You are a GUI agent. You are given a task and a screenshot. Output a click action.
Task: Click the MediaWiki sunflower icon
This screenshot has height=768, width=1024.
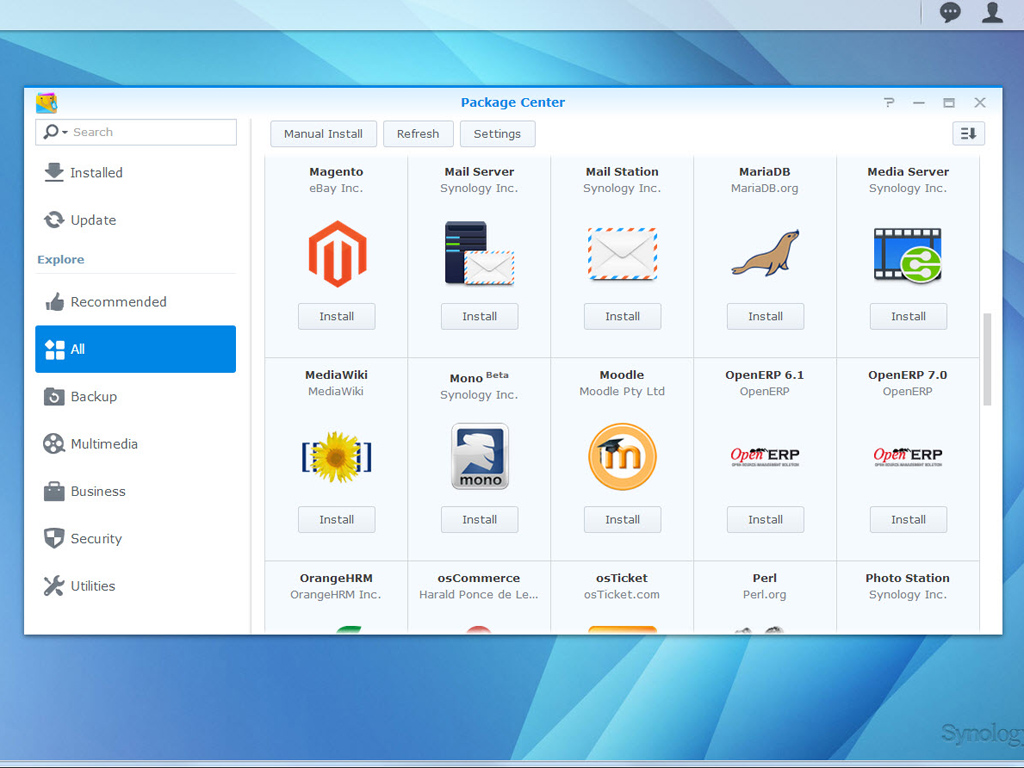[336, 457]
